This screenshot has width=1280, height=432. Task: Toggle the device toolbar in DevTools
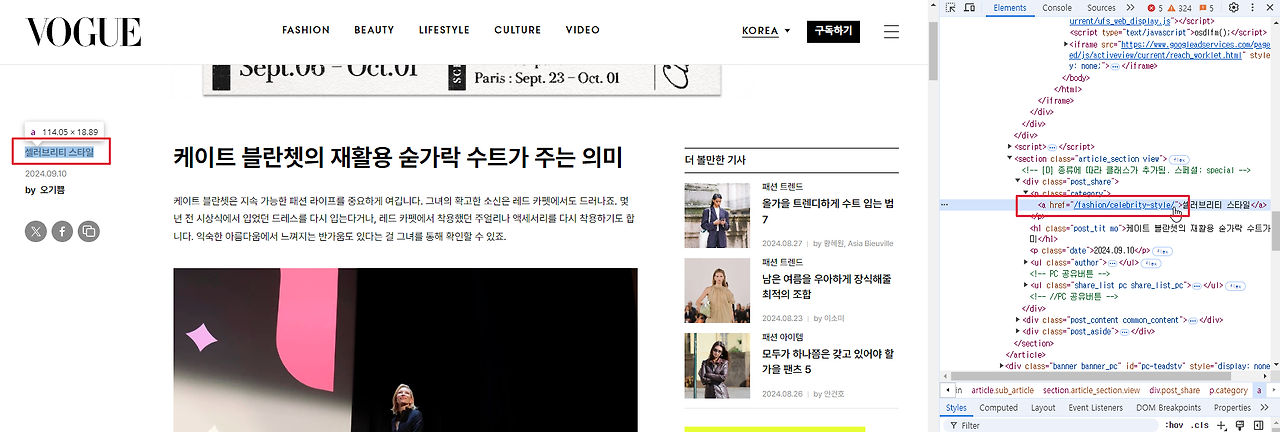coord(970,8)
